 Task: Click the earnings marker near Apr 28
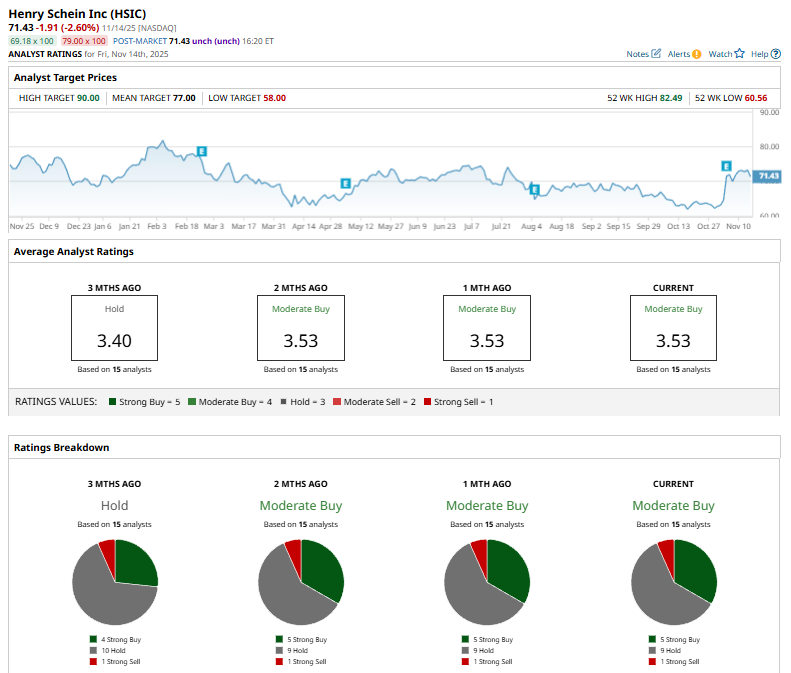(x=345, y=184)
